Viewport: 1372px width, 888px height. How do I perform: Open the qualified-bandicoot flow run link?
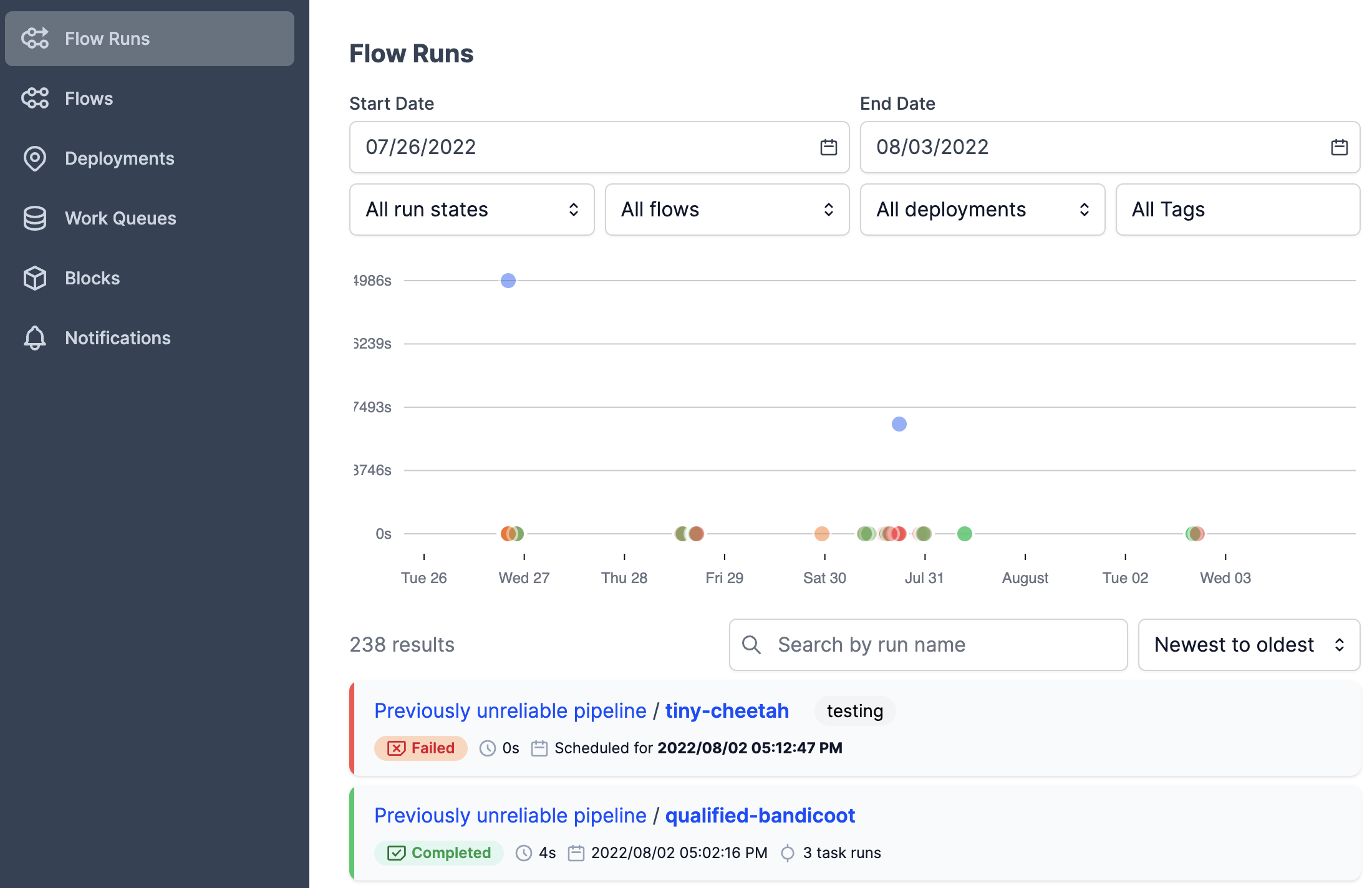(x=760, y=816)
